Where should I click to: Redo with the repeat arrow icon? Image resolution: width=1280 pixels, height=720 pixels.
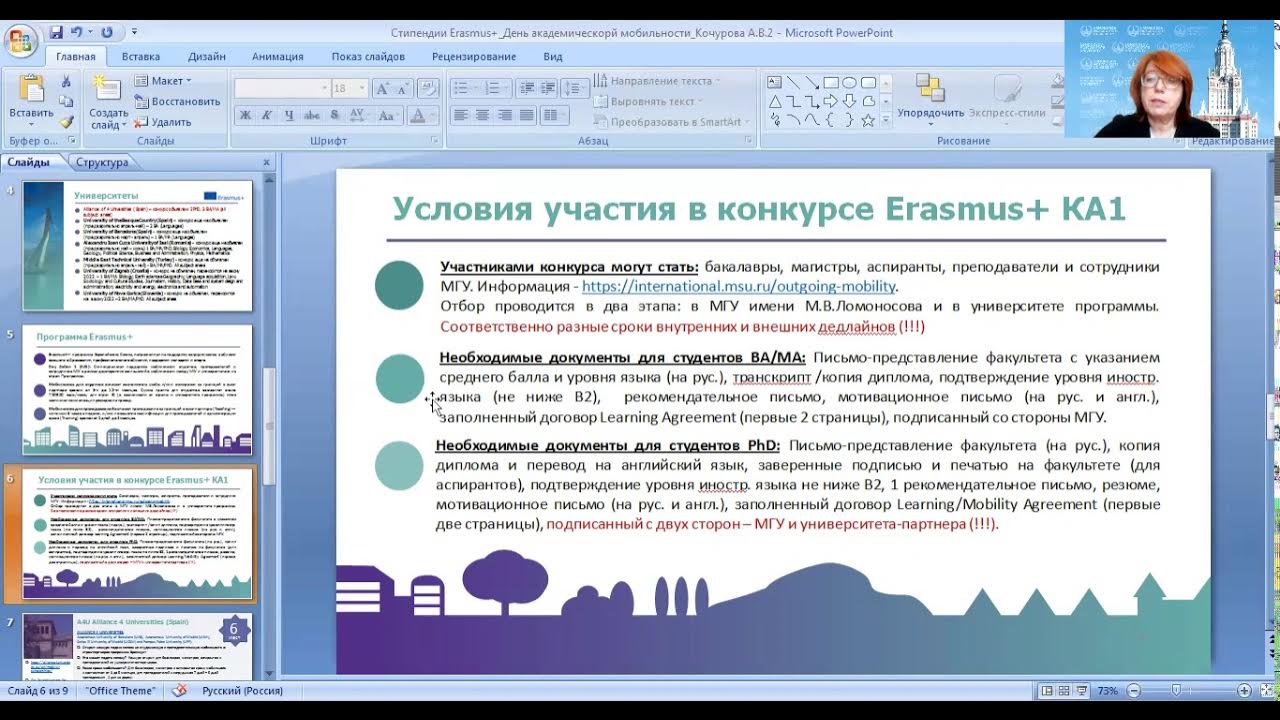tap(107, 33)
